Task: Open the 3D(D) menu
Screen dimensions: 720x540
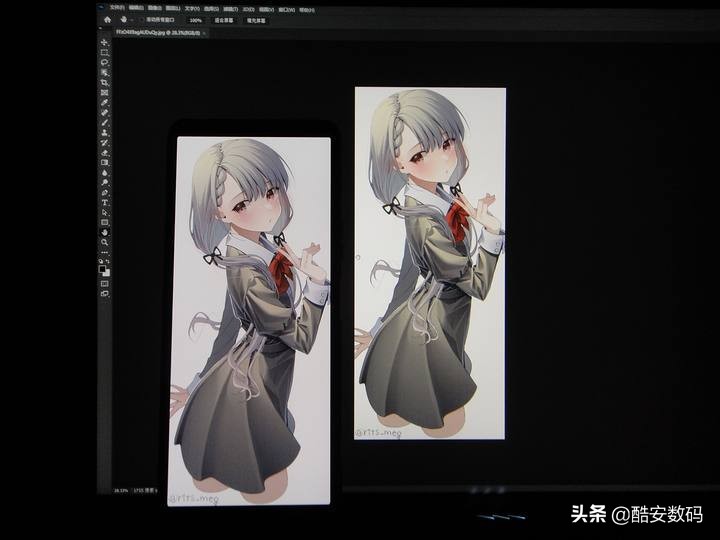Action: [249, 10]
